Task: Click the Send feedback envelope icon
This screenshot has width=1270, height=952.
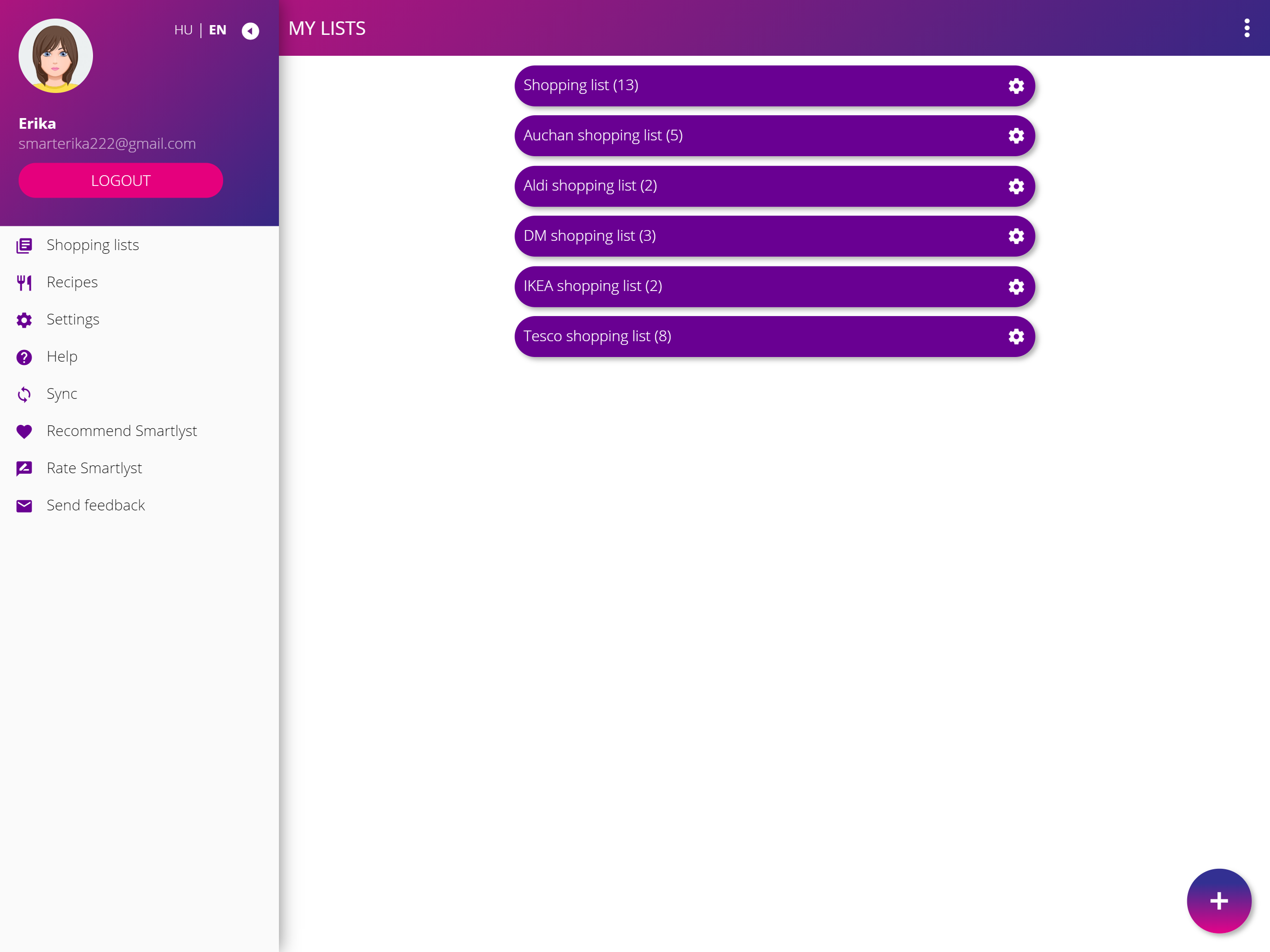Action: pos(24,506)
